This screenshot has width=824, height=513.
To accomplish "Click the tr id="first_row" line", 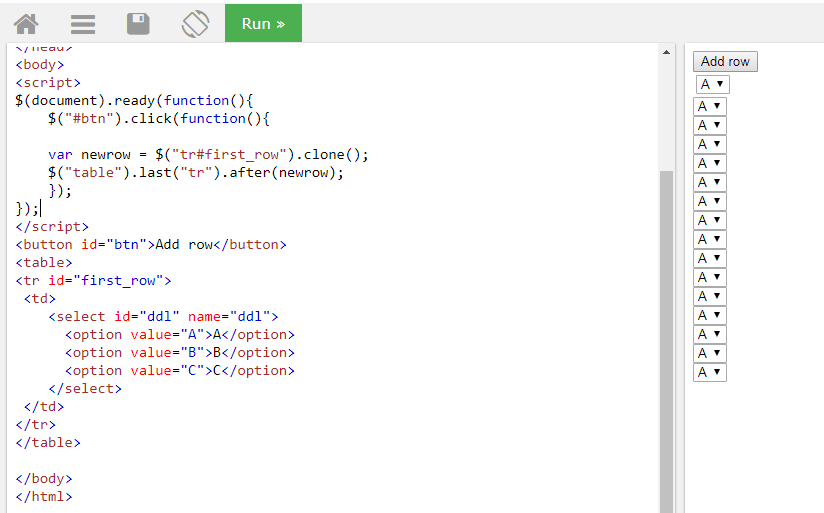I will click(x=93, y=281).
